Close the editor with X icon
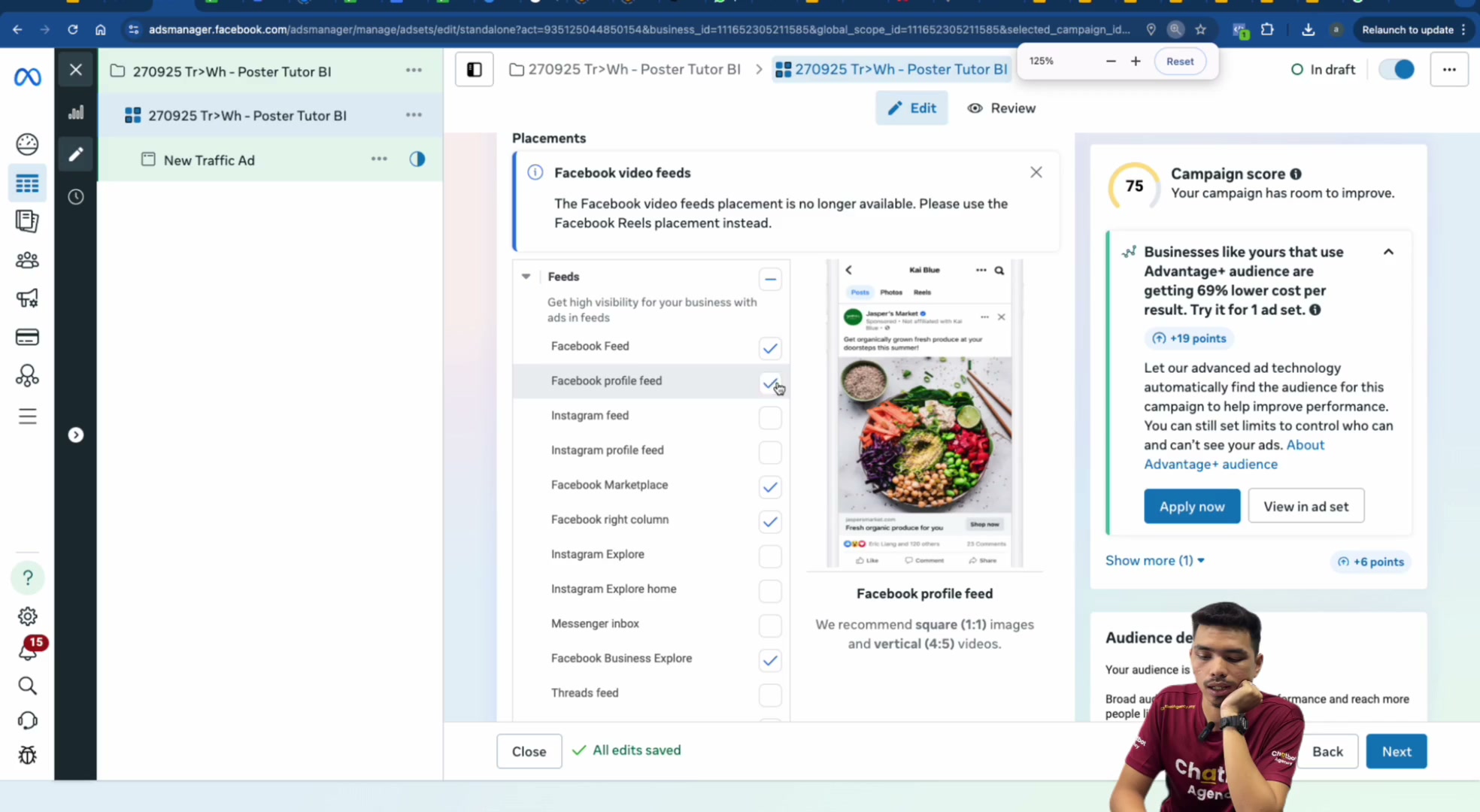The width and height of the screenshot is (1480, 812). [76, 70]
